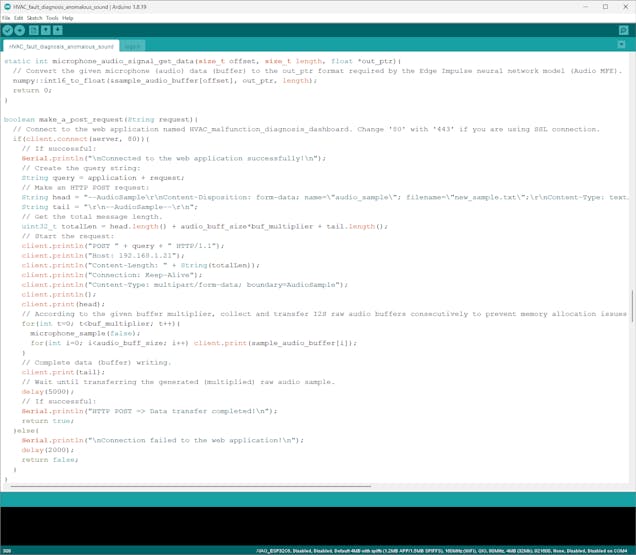This screenshot has width=636, height=555.
Task: Click the Upload arrow button
Action: [19, 30]
